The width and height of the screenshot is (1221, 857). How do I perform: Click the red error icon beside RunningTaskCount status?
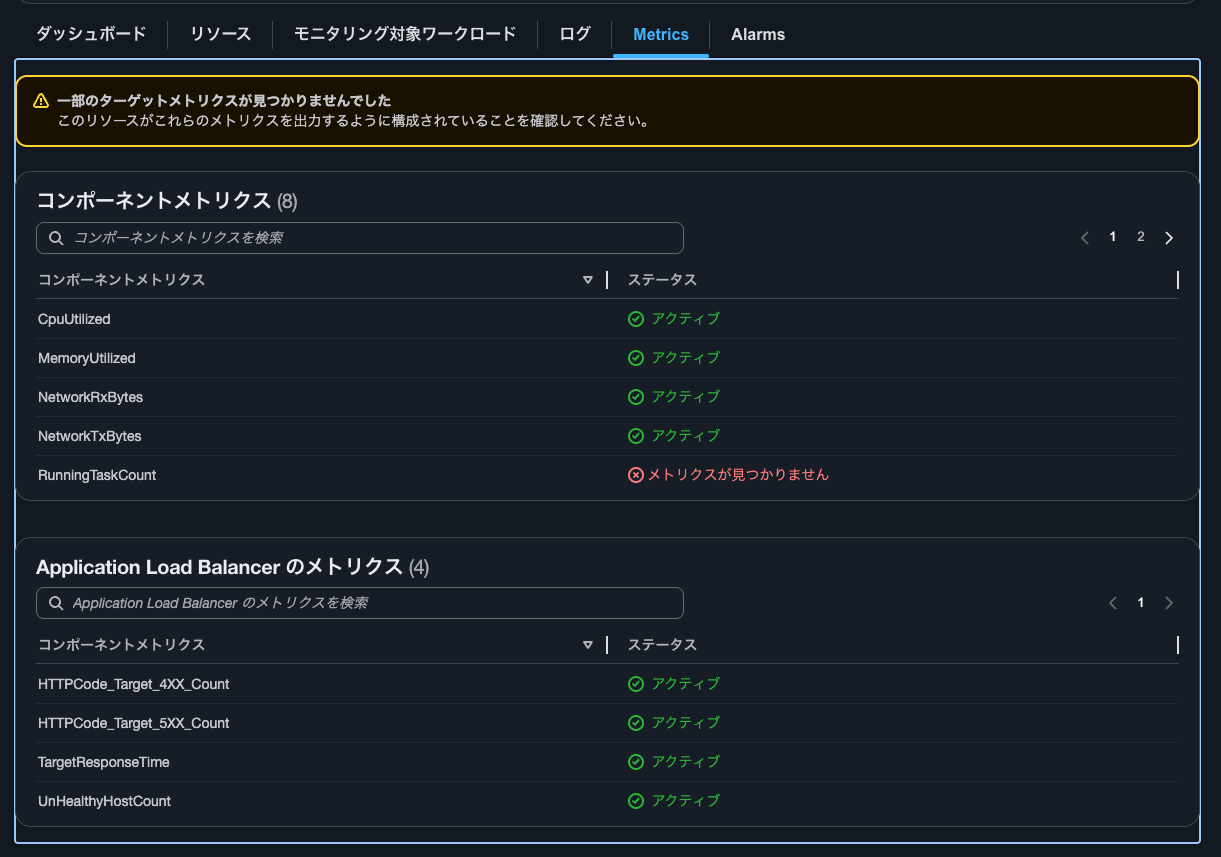pos(635,475)
